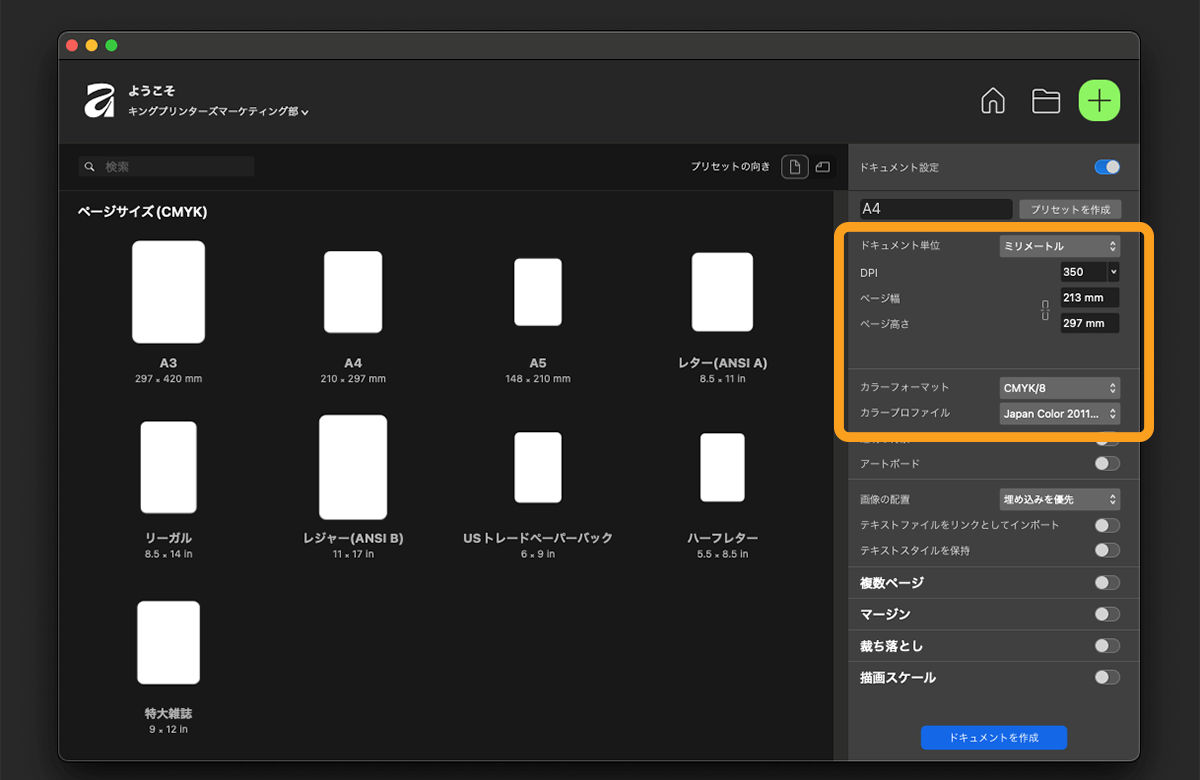Click the Home icon in header
The width and height of the screenshot is (1200, 780).
pyautogui.click(x=992, y=101)
